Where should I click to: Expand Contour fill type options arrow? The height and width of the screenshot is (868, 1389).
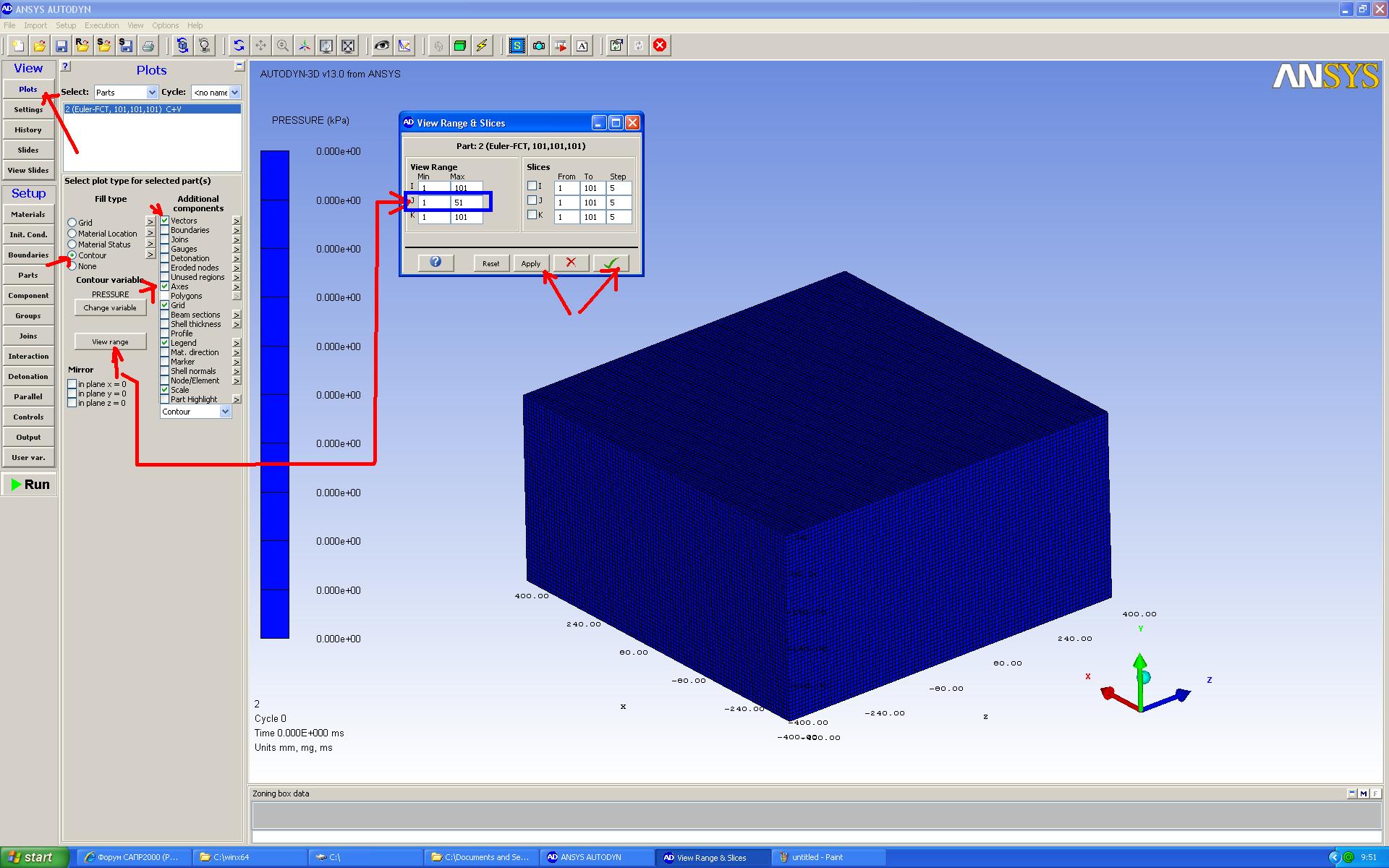point(150,255)
